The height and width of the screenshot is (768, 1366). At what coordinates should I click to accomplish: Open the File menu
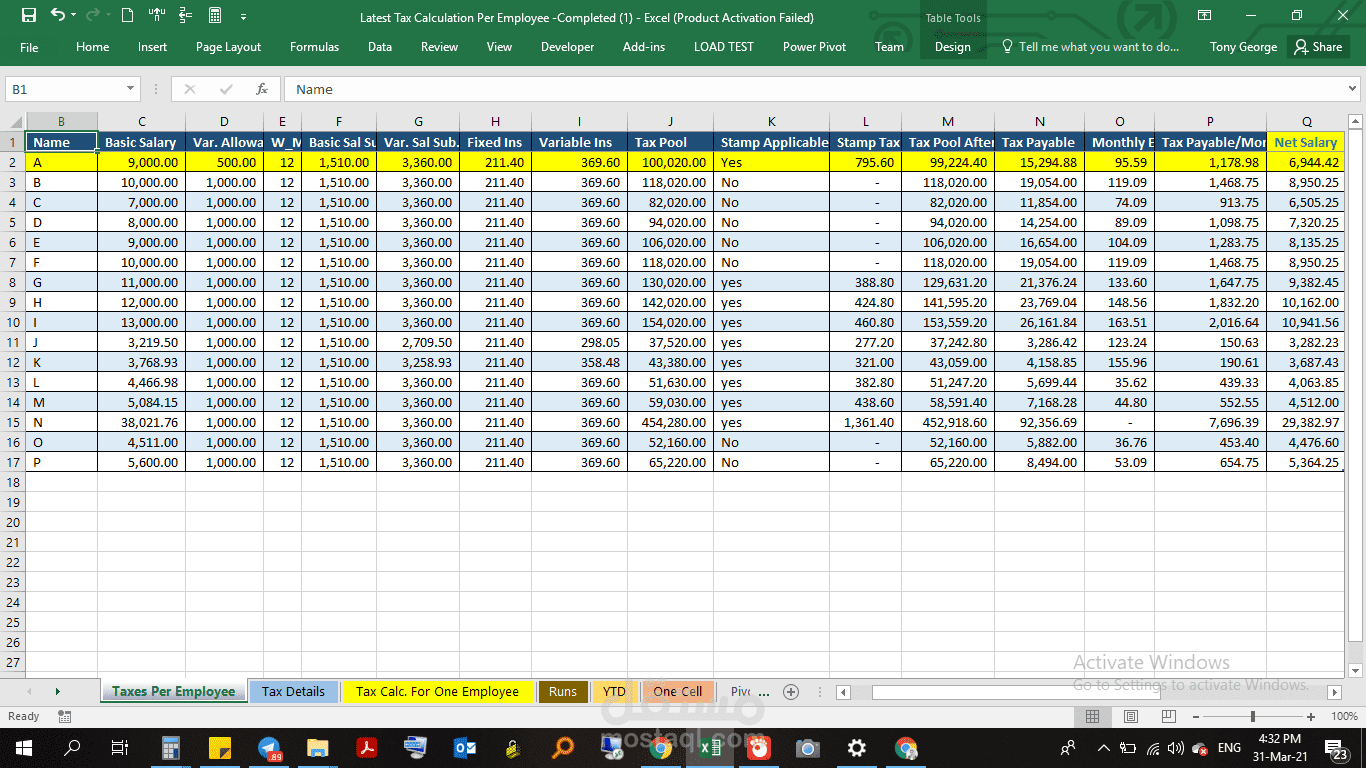29,47
